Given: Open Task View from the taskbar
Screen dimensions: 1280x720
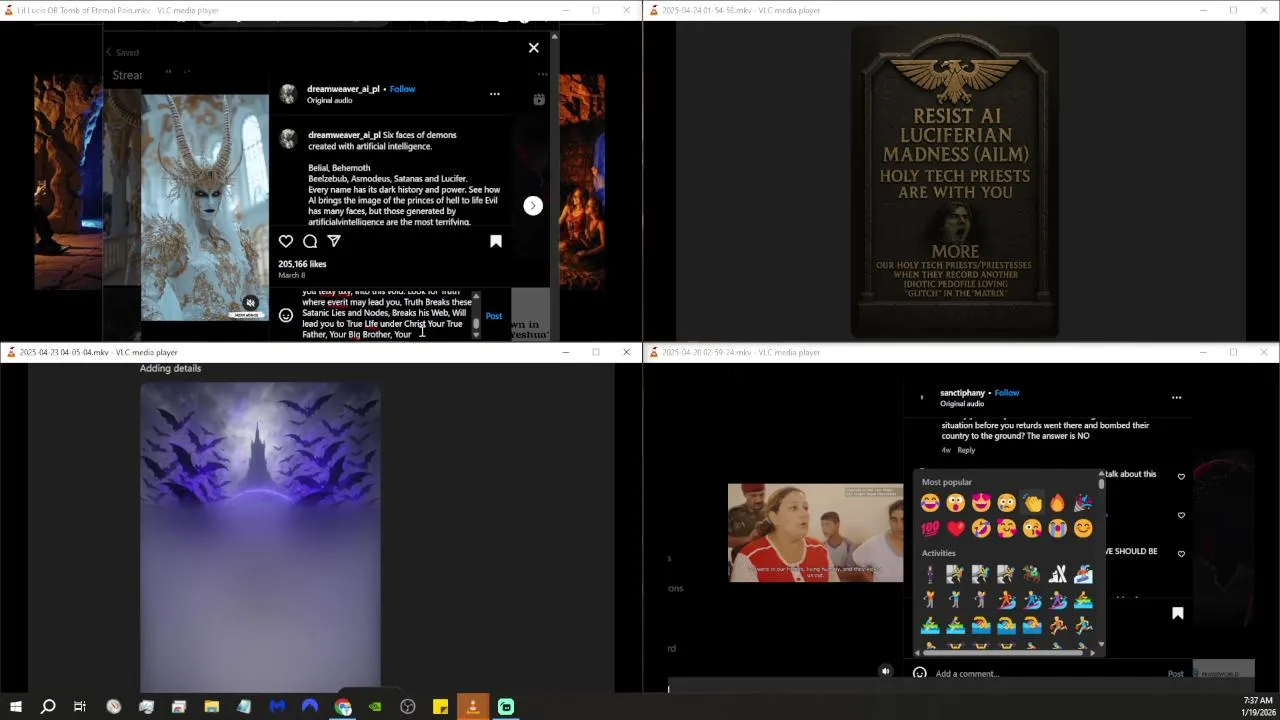Looking at the screenshot, I should pyautogui.click(x=80, y=707).
